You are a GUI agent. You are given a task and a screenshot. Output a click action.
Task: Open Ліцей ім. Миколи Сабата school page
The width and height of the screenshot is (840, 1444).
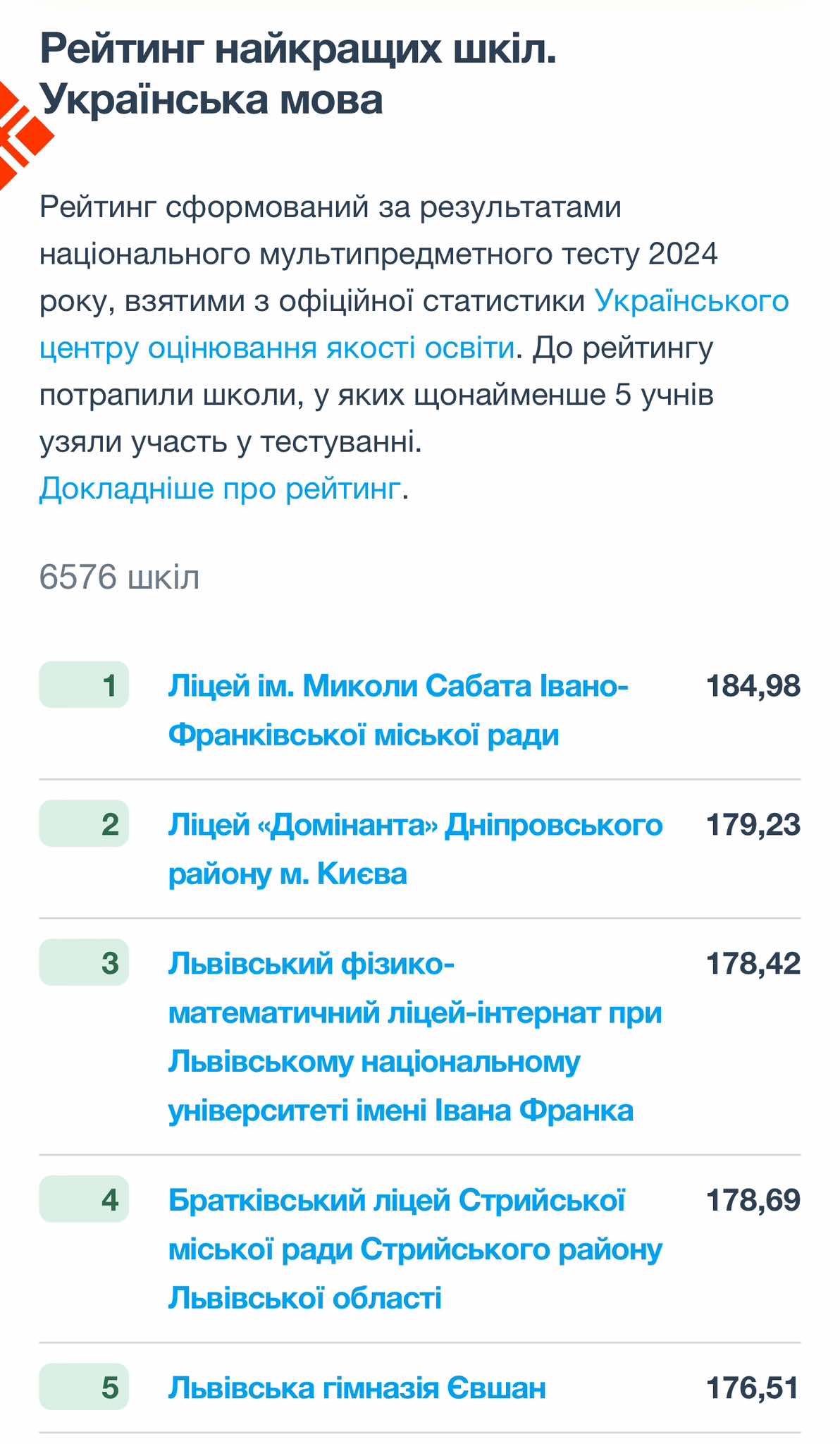tap(397, 709)
